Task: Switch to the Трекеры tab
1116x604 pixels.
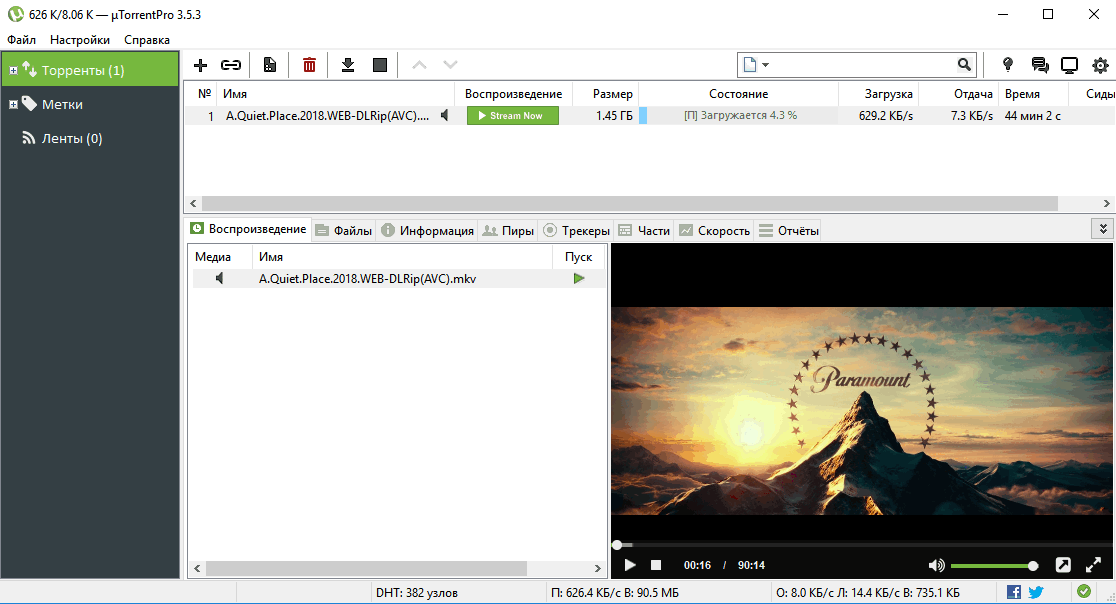Action: pyautogui.click(x=577, y=231)
